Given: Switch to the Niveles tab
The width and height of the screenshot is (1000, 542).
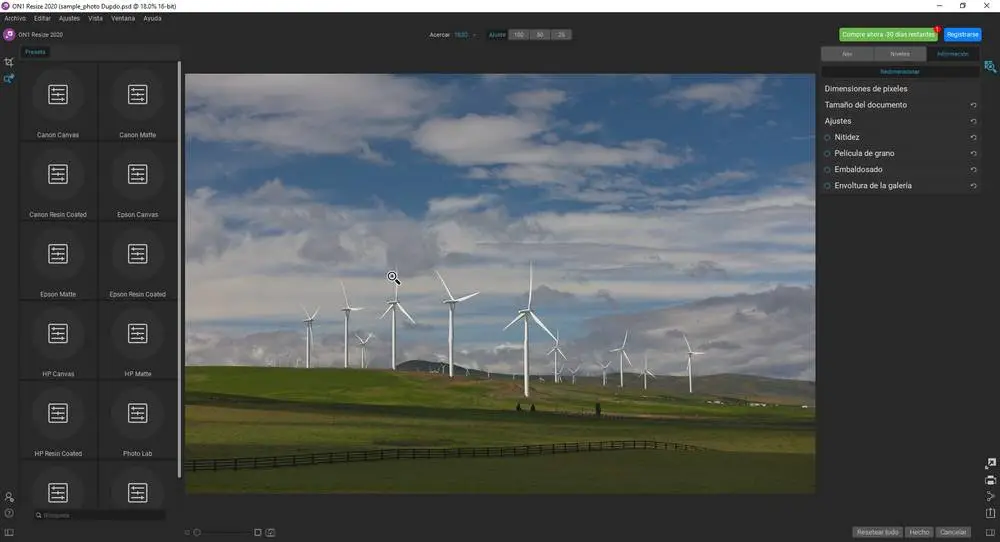Looking at the screenshot, I should (900, 54).
